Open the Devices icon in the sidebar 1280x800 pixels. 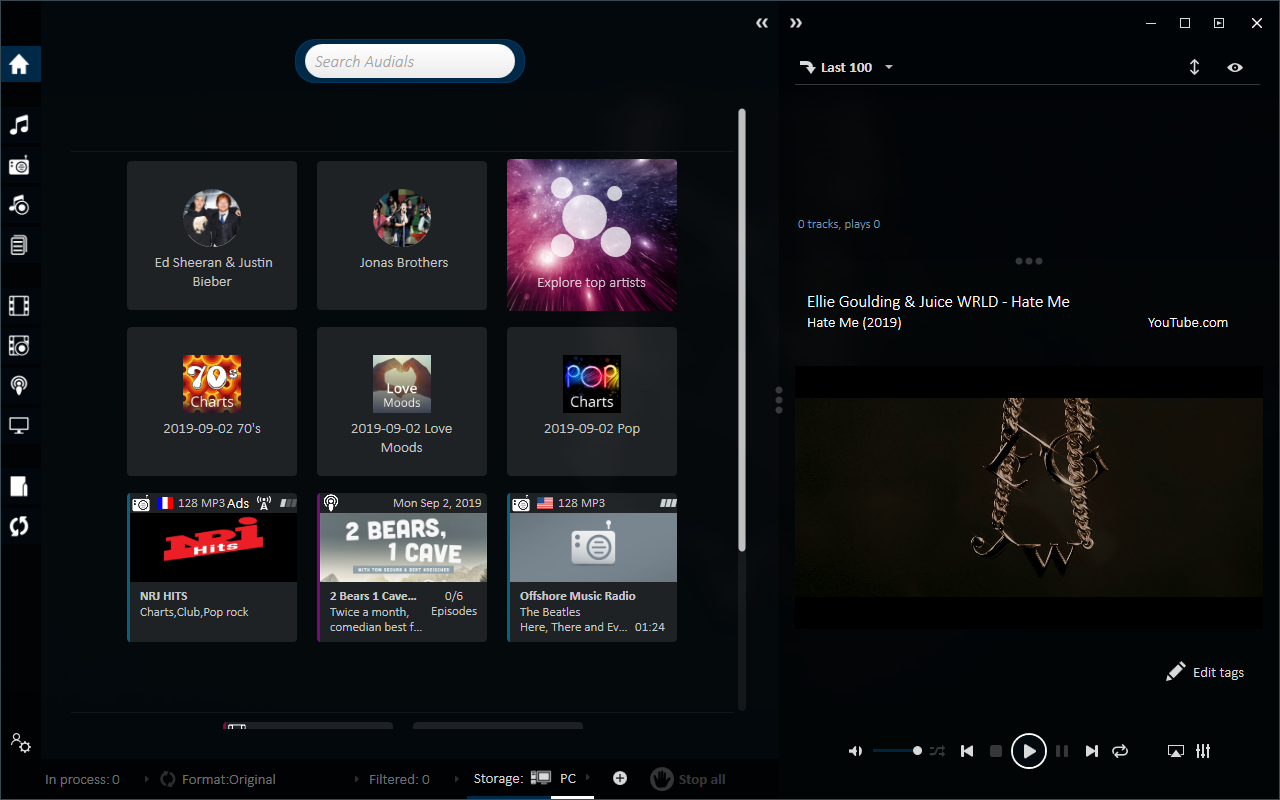(x=19, y=486)
